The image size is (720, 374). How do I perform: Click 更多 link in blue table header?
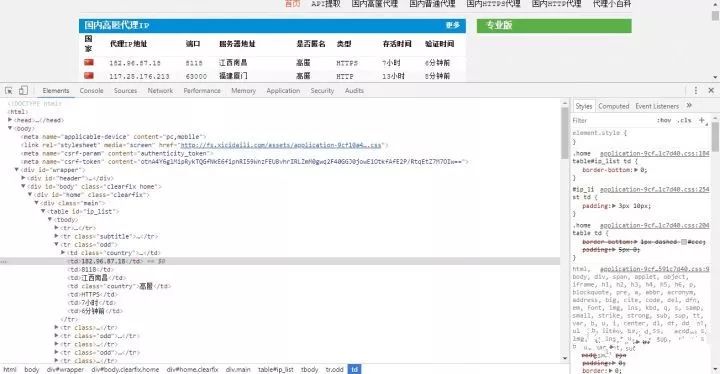coord(453,25)
